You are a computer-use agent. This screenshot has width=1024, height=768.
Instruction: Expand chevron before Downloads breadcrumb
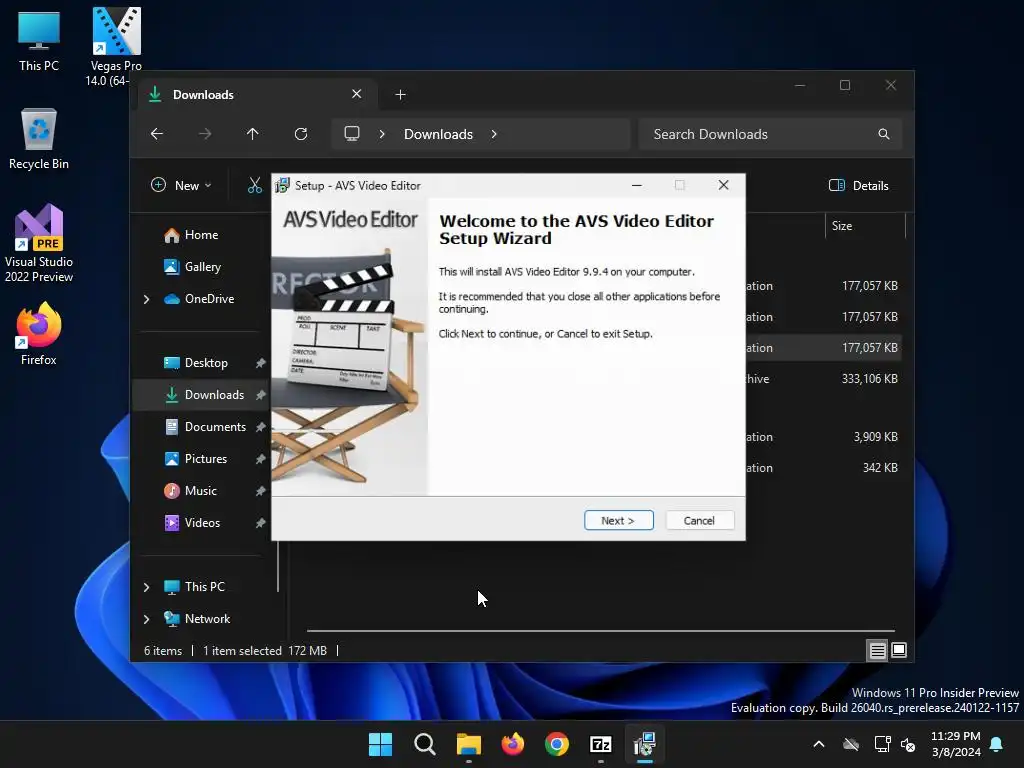(382, 134)
